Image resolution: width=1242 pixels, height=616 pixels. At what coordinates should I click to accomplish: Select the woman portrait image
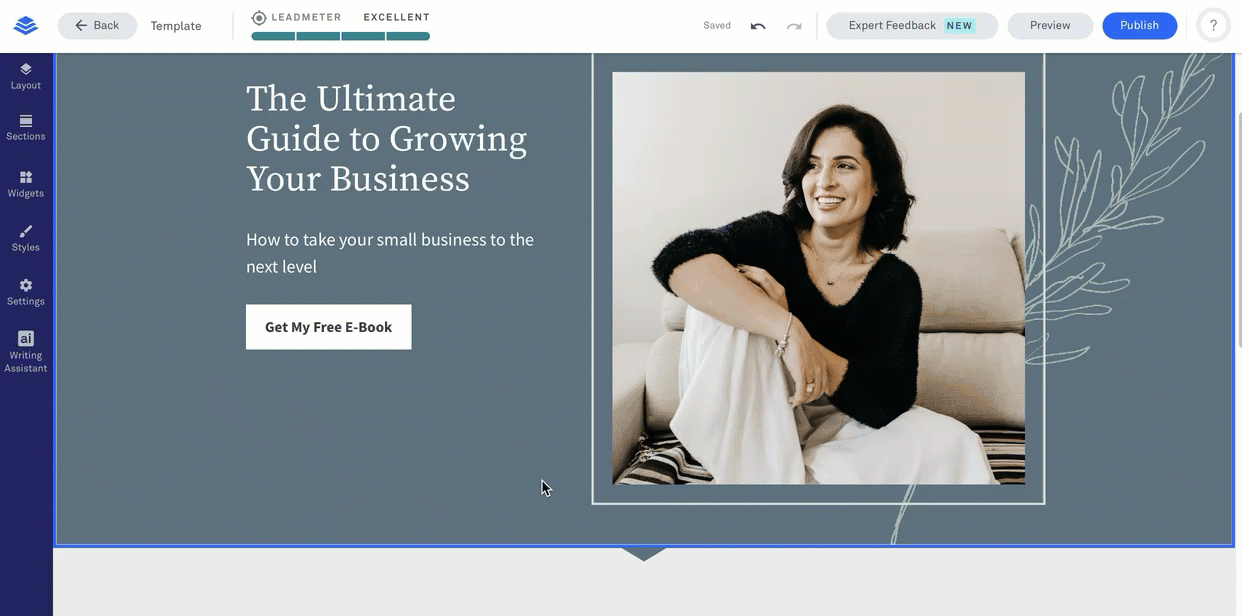[x=818, y=278]
